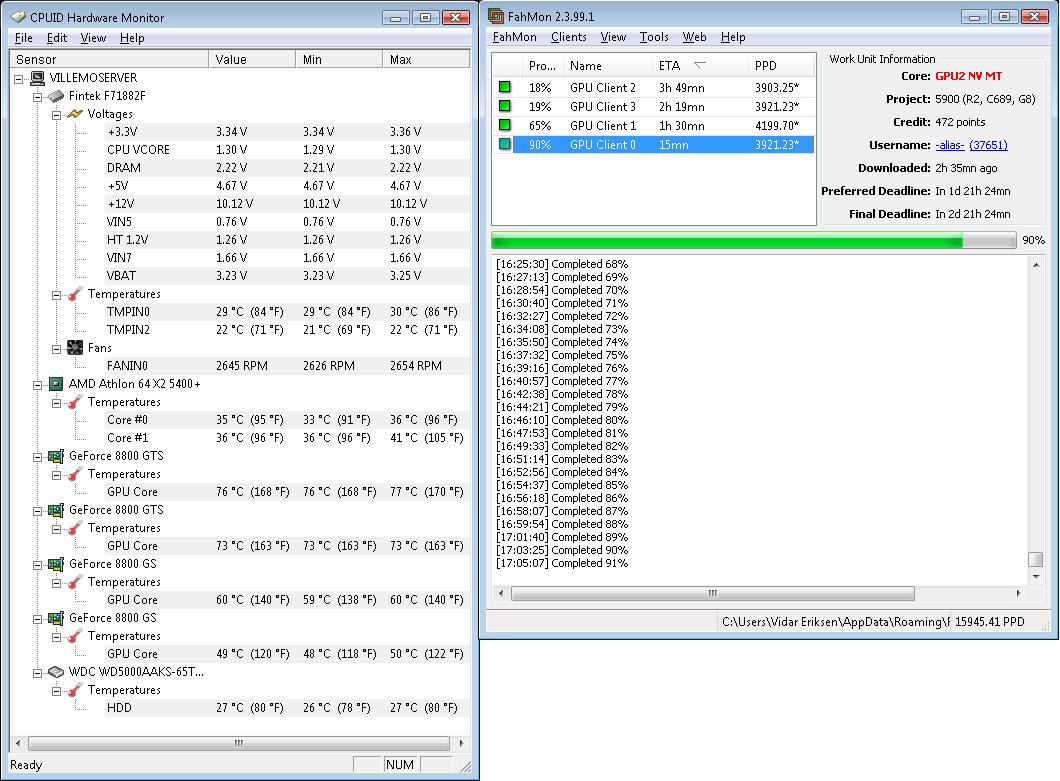The height and width of the screenshot is (781, 1060).
Task: Open the Help menu in FahMon
Action: [x=733, y=37]
